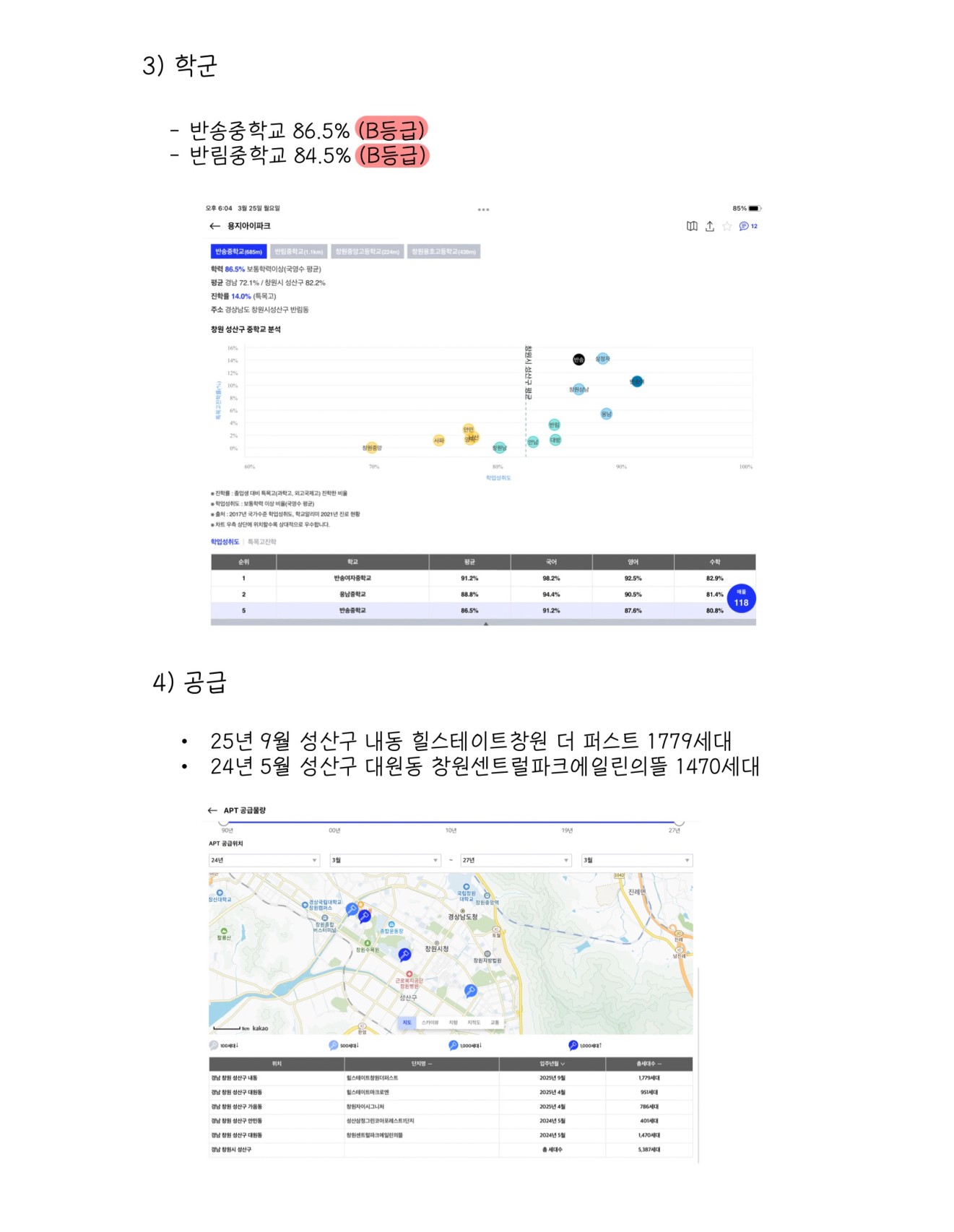
Task: Open the end year 27년 dropdown
Action: coord(516,860)
